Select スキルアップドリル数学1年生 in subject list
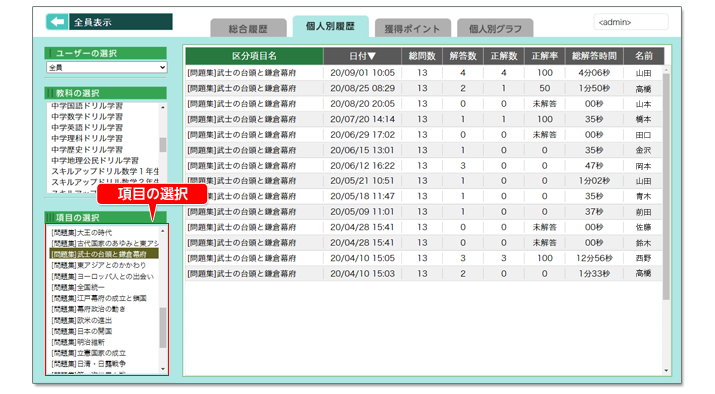 point(105,171)
